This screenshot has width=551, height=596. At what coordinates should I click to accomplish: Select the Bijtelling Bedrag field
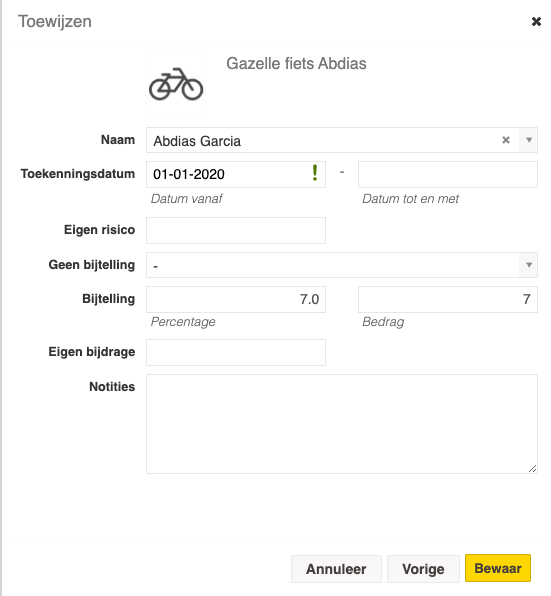(x=448, y=300)
